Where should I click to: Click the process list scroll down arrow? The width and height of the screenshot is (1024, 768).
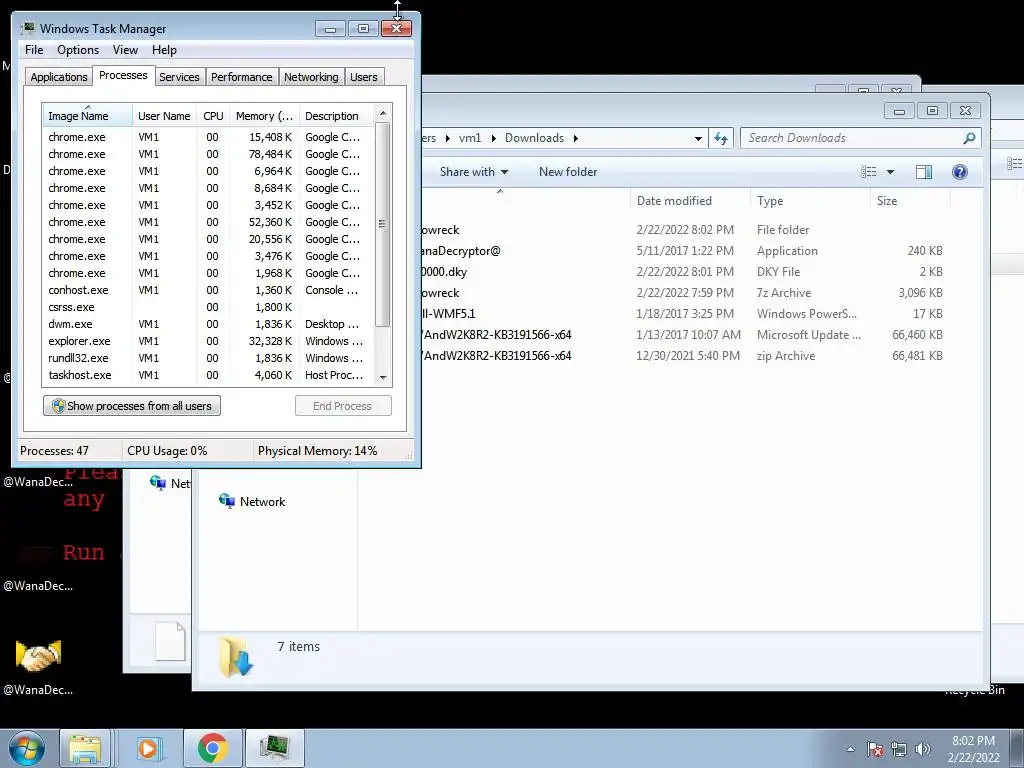coord(383,377)
